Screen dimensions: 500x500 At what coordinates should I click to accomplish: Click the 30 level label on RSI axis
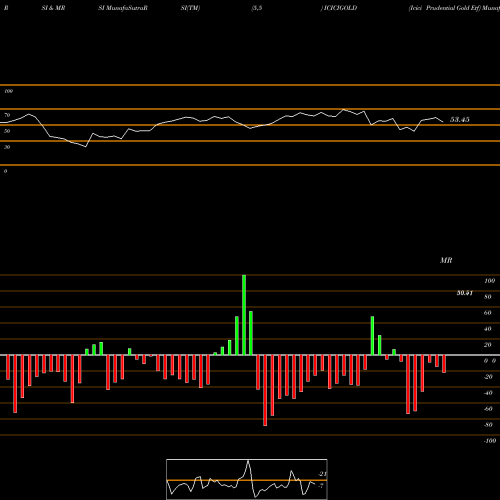tap(7, 147)
